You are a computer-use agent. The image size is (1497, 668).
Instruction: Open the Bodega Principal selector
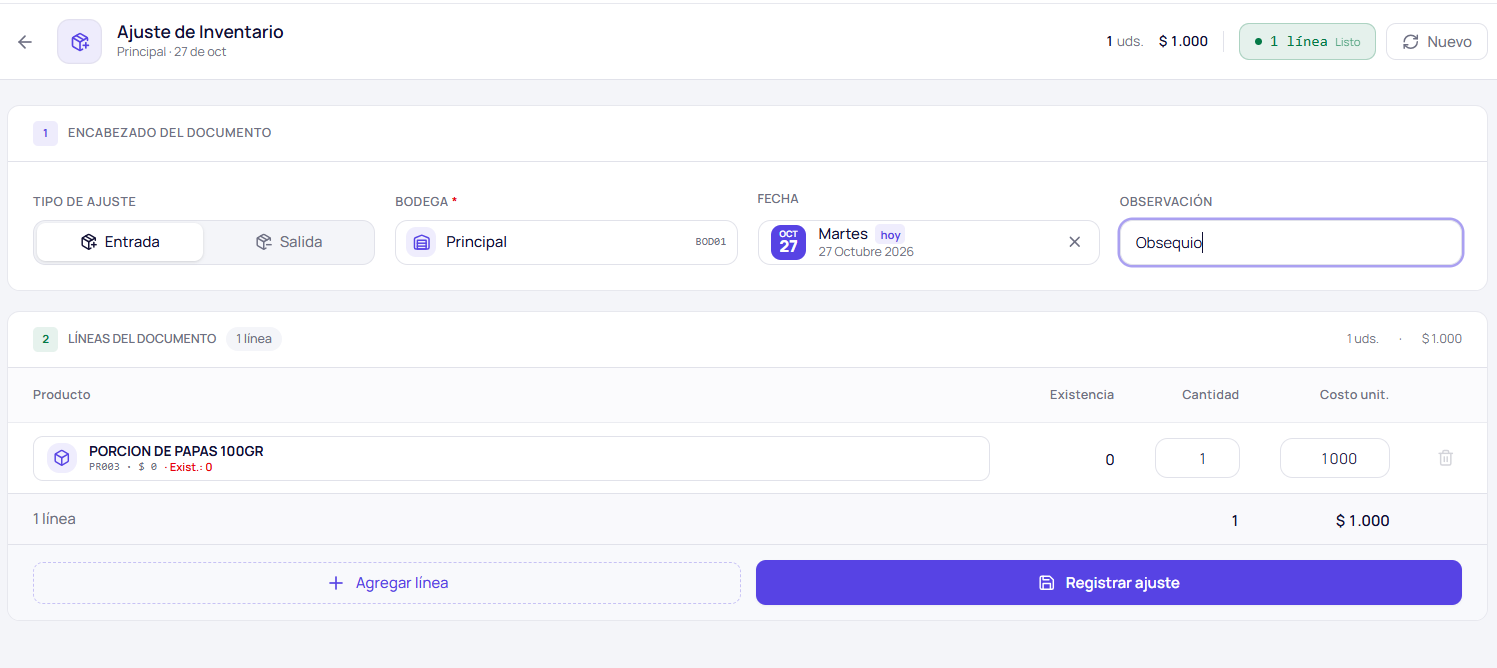point(566,242)
